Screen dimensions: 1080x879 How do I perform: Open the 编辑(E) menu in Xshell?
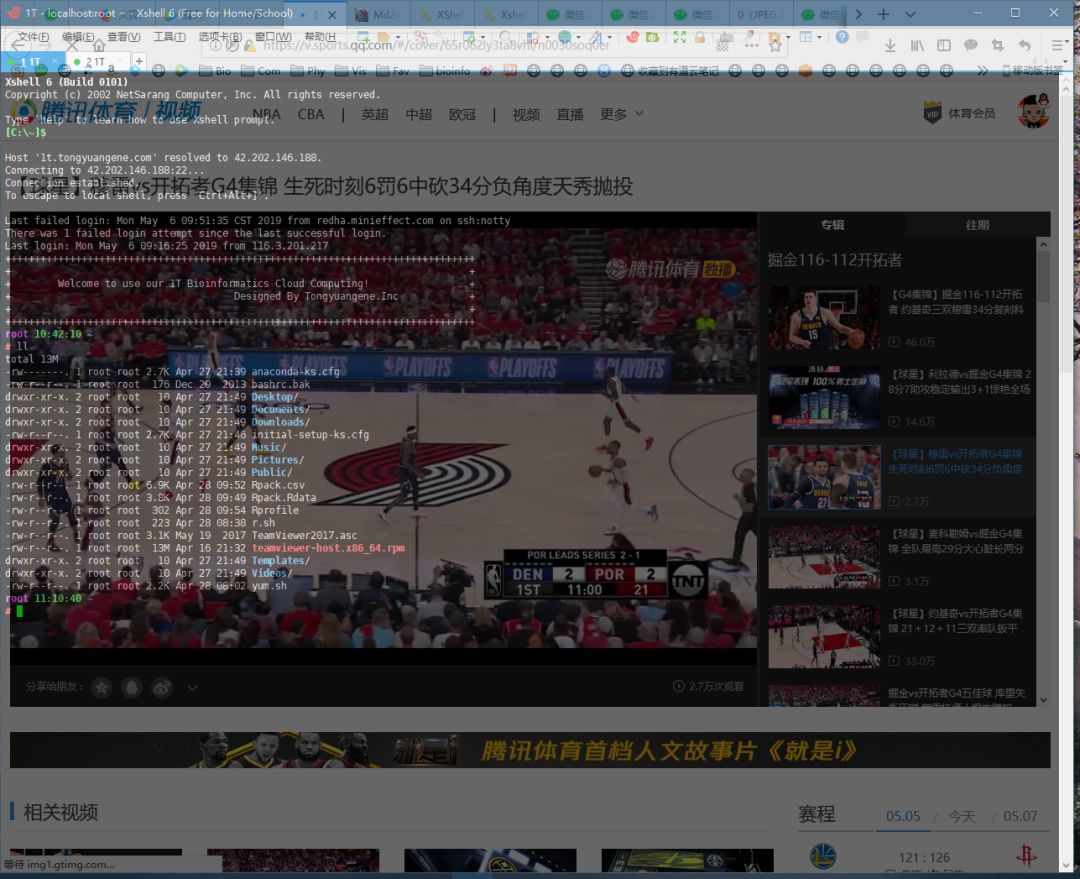78,37
